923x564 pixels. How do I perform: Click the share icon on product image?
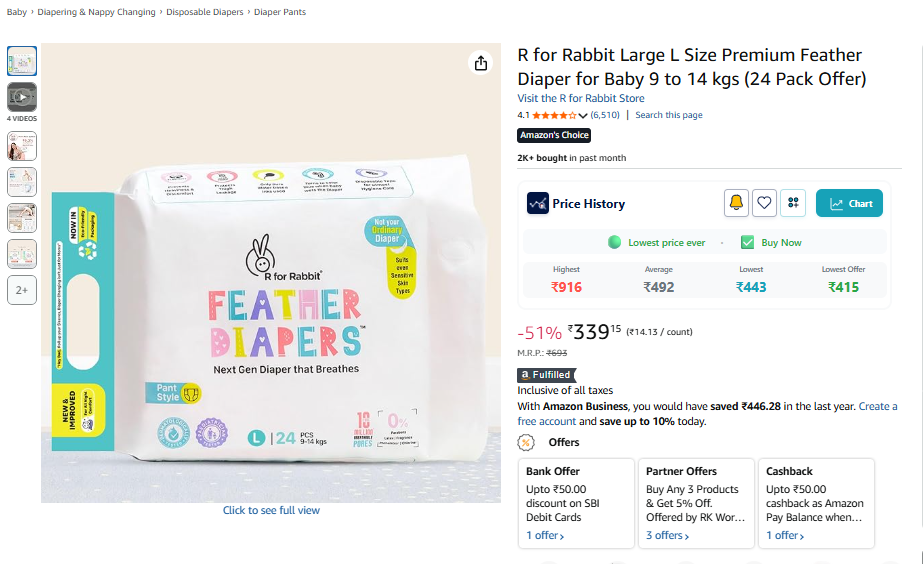(481, 63)
